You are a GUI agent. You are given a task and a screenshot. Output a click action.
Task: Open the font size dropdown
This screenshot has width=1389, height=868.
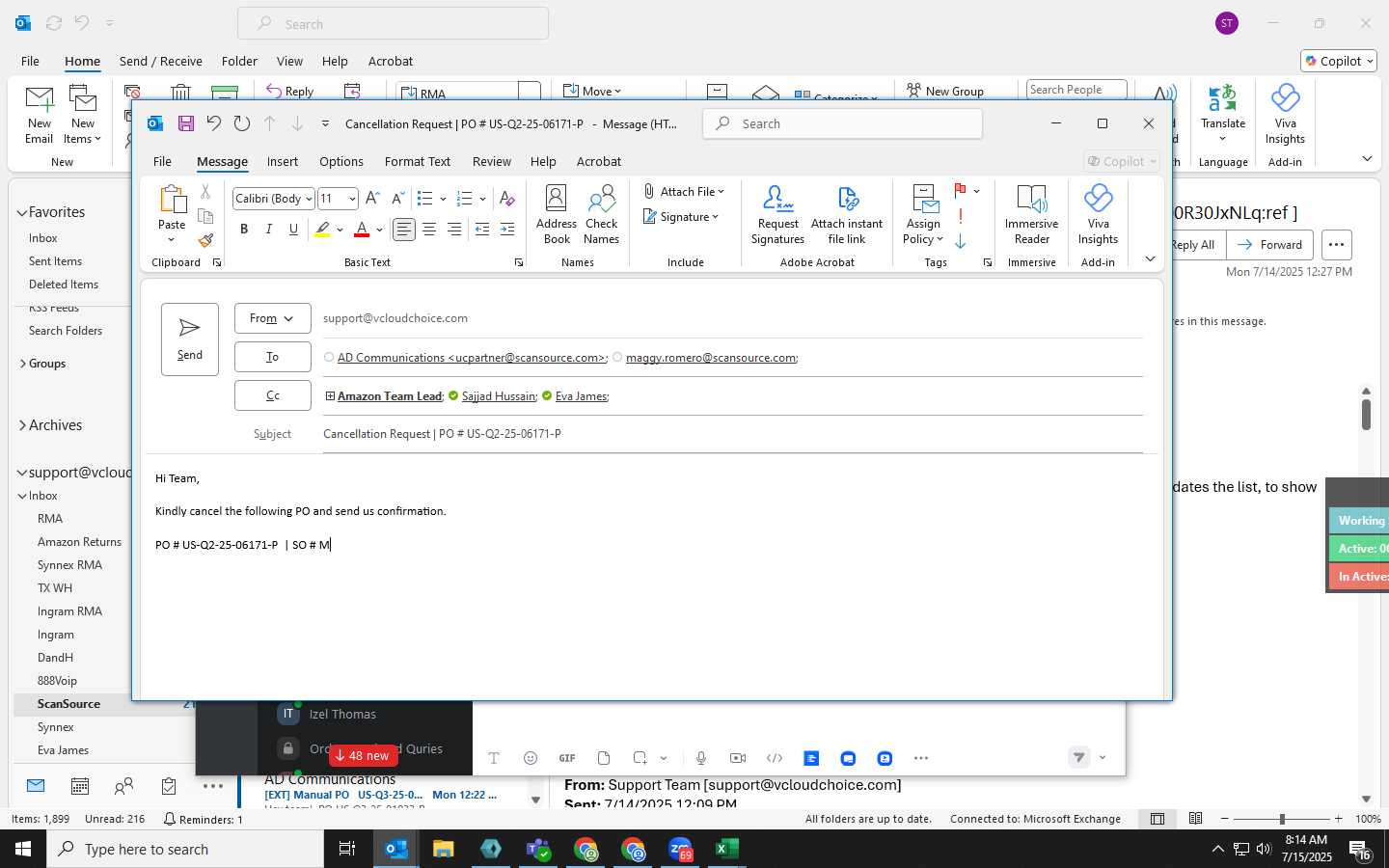[352, 199]
